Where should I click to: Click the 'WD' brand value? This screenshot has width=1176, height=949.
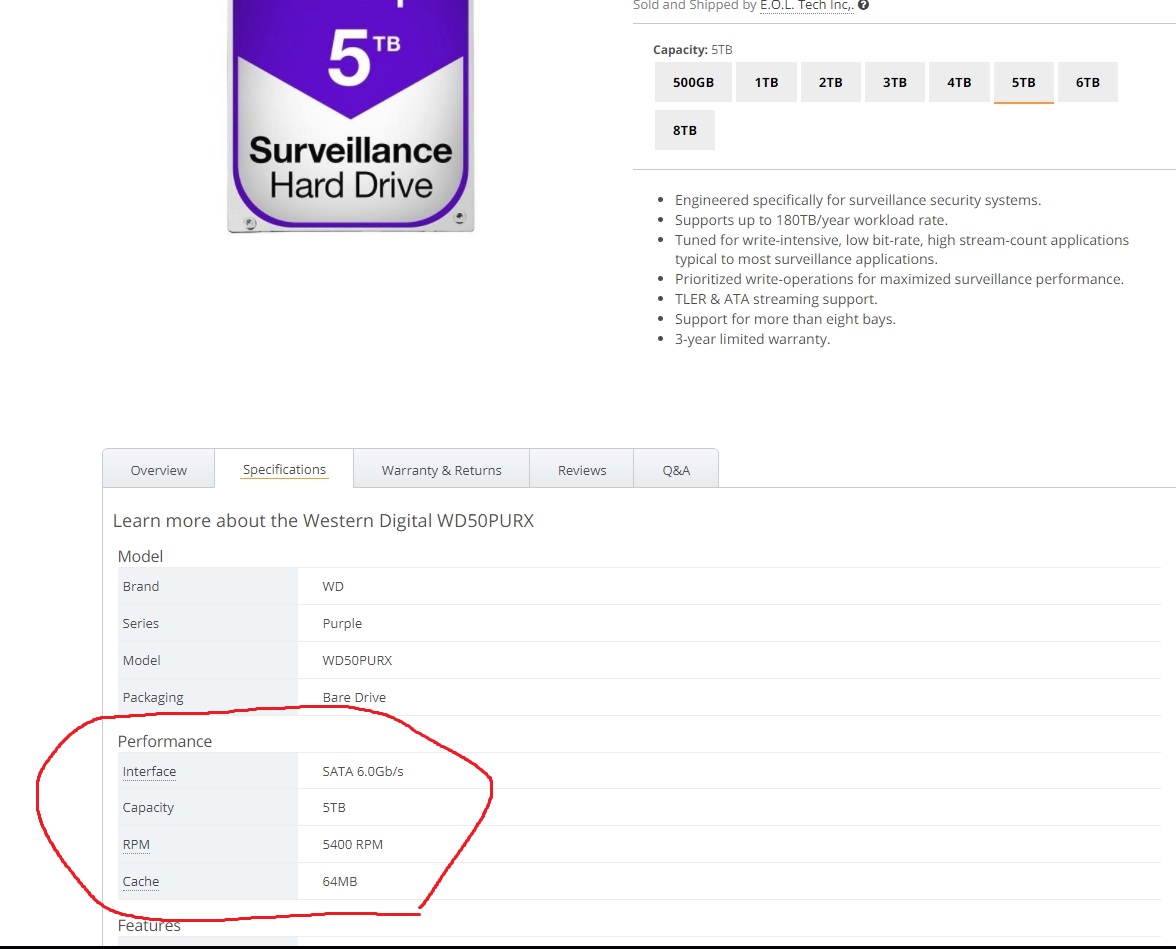333,587
